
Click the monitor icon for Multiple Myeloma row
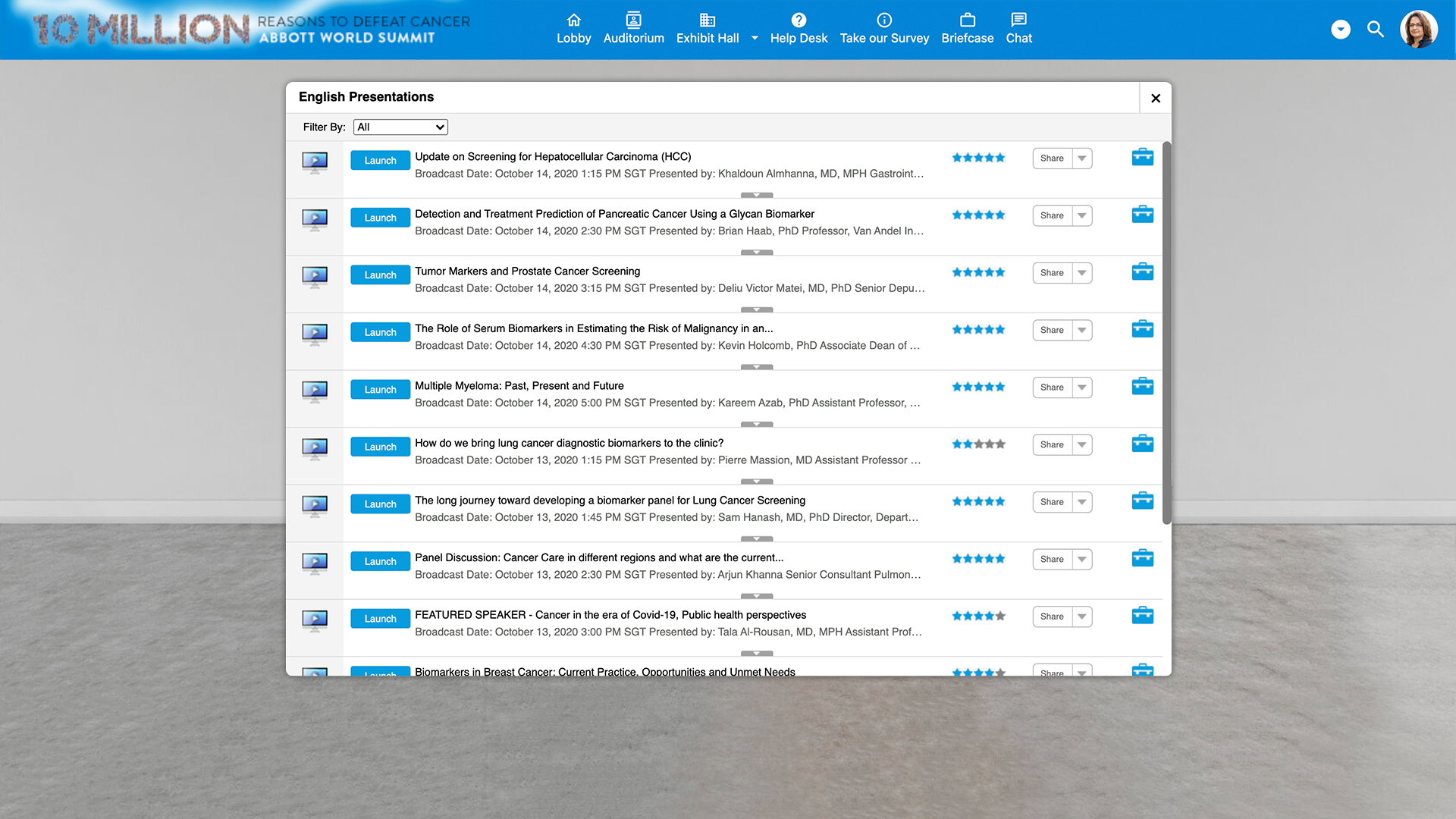coord(315,391)
